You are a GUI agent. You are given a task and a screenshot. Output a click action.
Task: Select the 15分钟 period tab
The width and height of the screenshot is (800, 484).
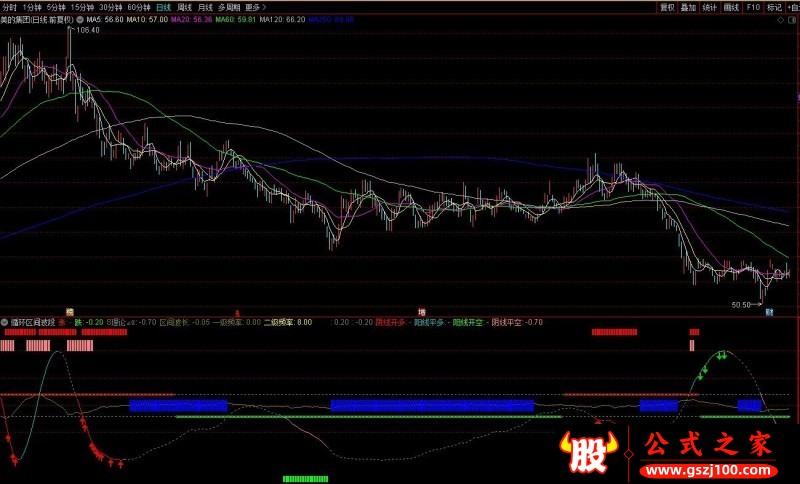click(82, 7)
